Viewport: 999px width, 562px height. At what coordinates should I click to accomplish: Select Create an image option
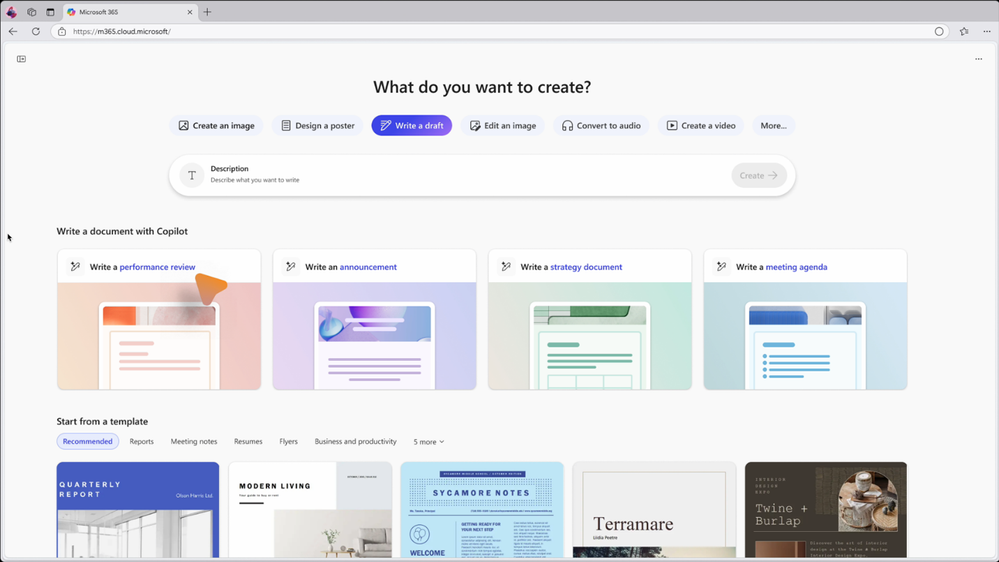(216, 126)
